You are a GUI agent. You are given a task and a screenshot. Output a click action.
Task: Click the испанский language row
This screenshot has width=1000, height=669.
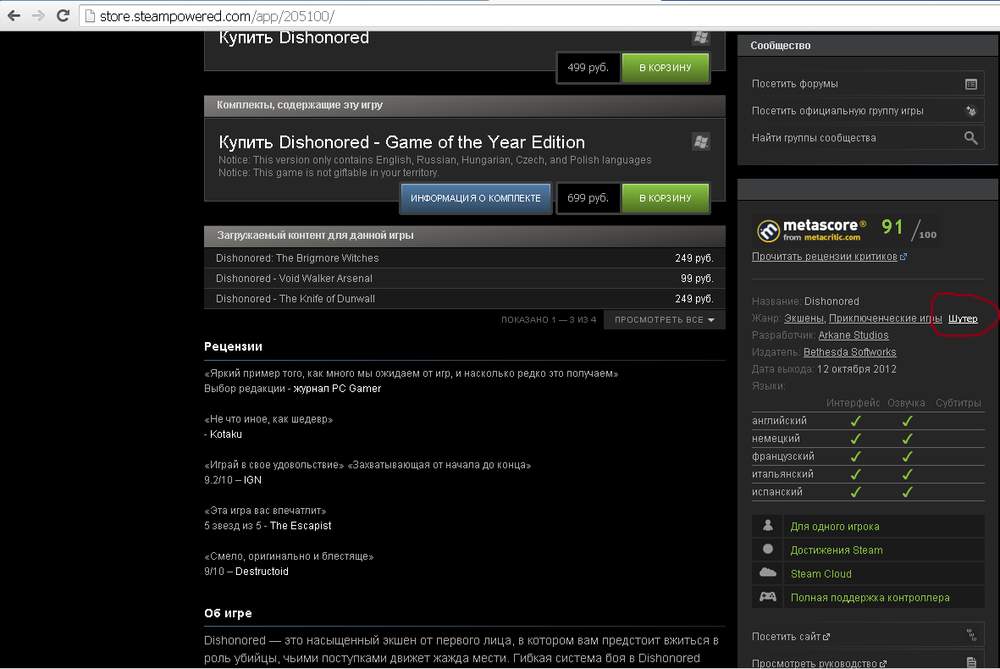867,492
